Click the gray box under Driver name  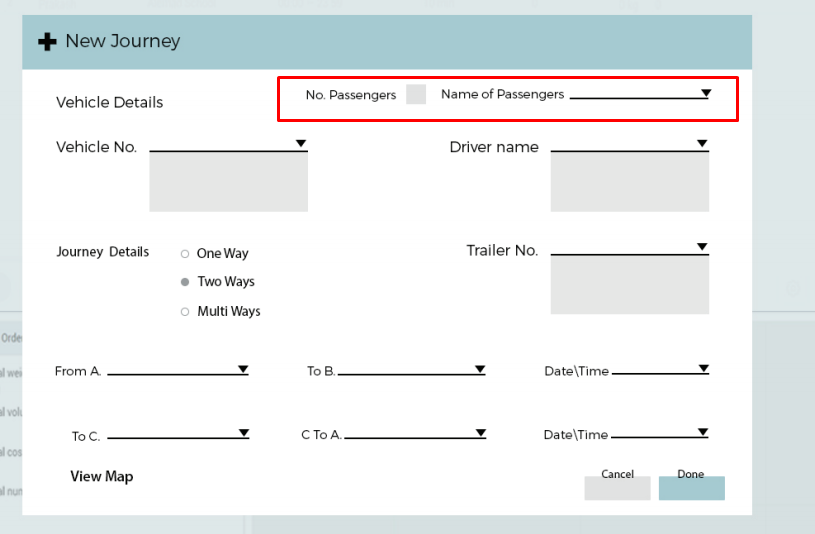click(629, 182)
